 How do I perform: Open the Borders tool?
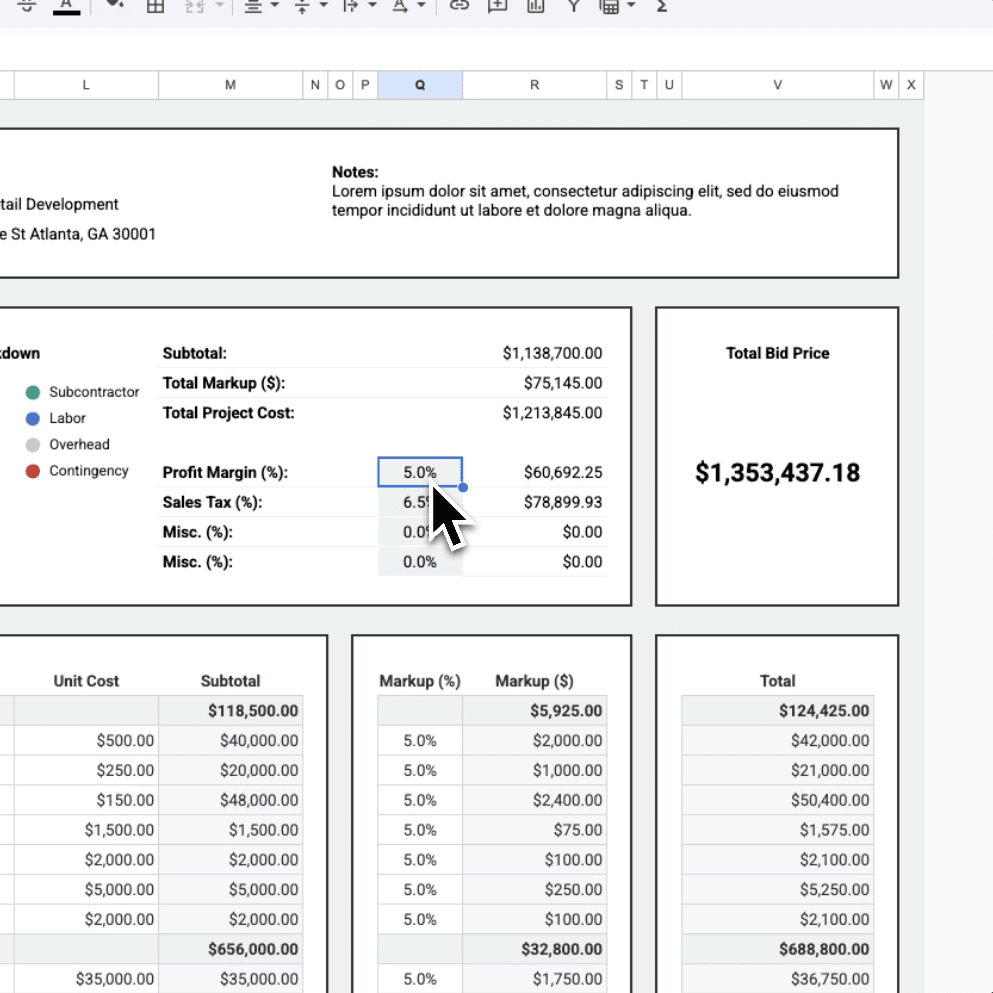155,7
